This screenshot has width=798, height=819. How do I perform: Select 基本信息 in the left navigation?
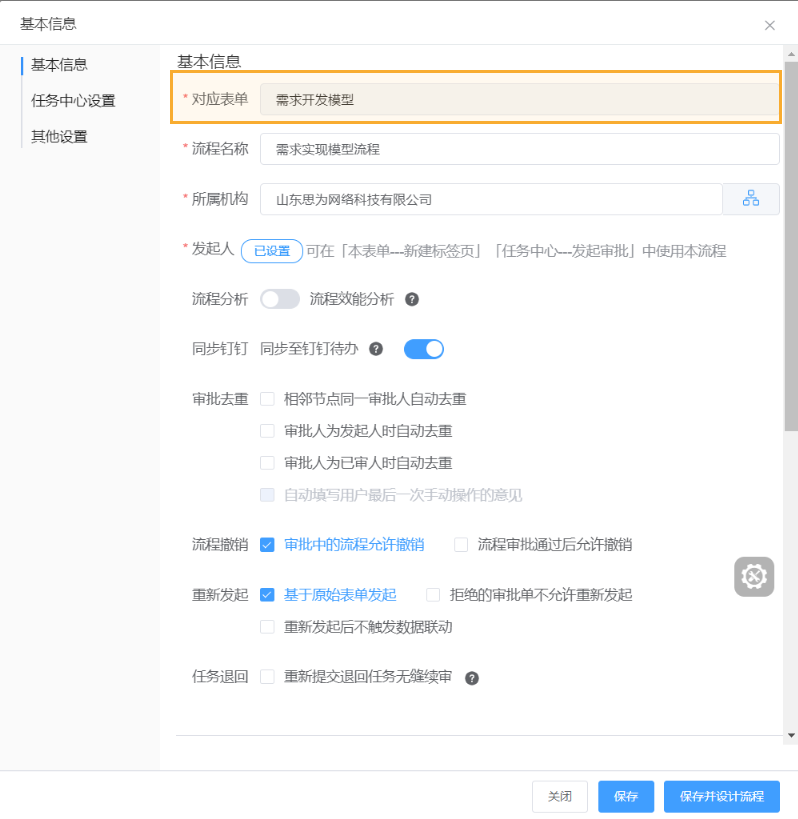coord(59,65)
